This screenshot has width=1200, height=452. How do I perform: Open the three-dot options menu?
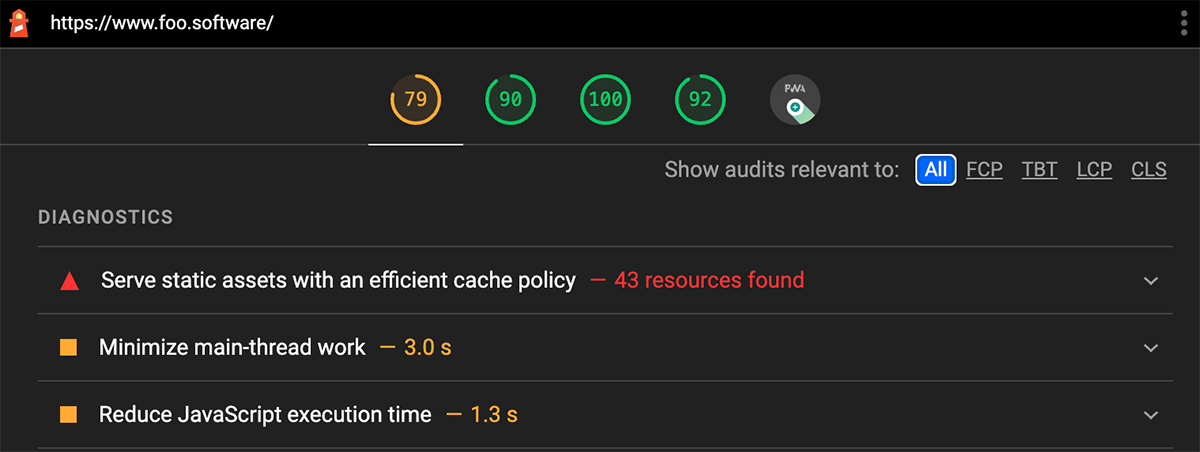click(x=1183, y=24)
